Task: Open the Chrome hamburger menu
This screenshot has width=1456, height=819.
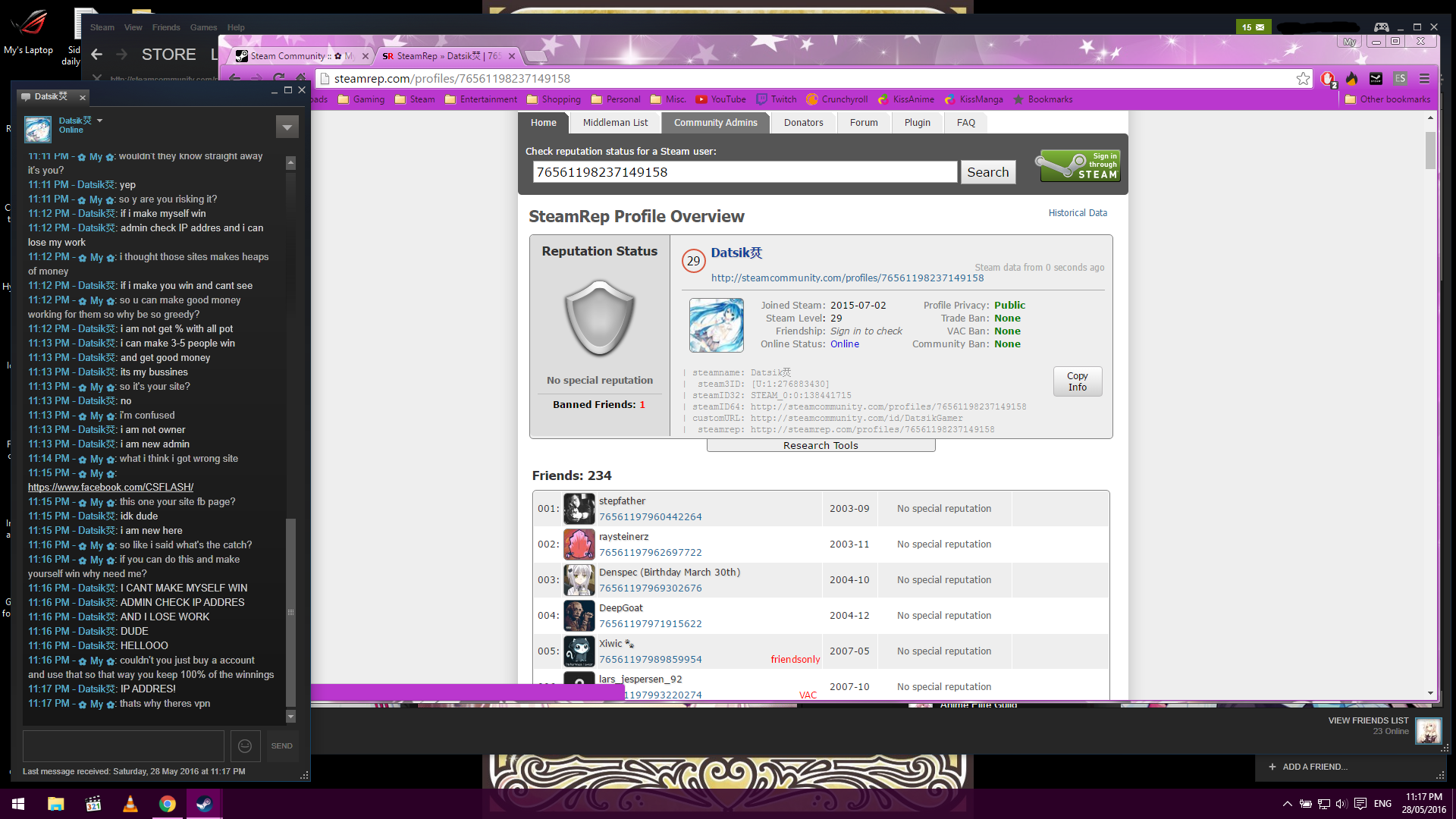Action: (x=1424, y=79)
